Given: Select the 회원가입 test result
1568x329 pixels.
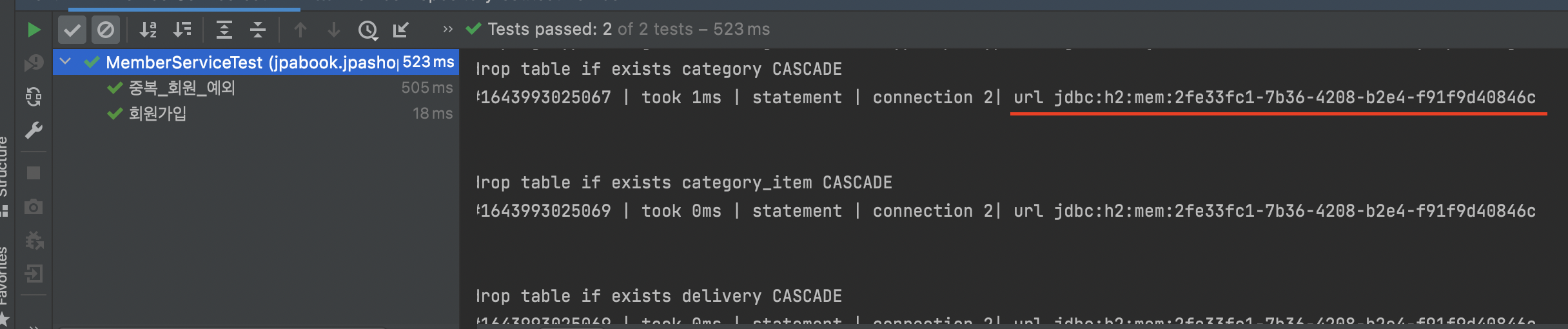Looking at the screenshot, I should [x=256, y=114].
